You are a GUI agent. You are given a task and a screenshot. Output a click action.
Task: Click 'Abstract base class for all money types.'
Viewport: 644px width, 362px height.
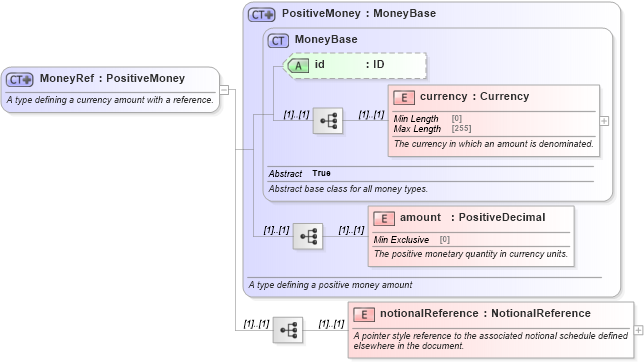pos(348,189)
